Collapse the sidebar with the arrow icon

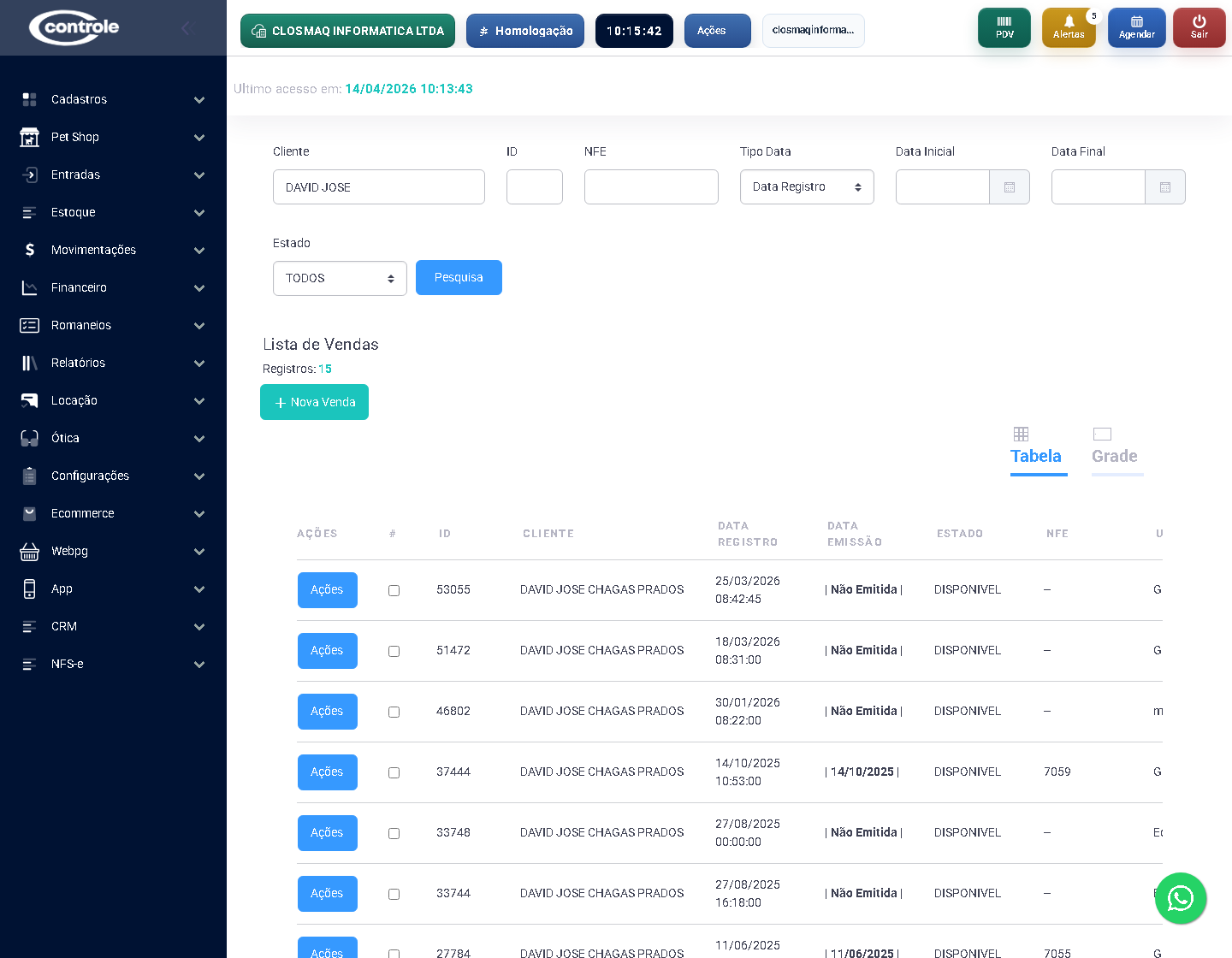[187, 28]
